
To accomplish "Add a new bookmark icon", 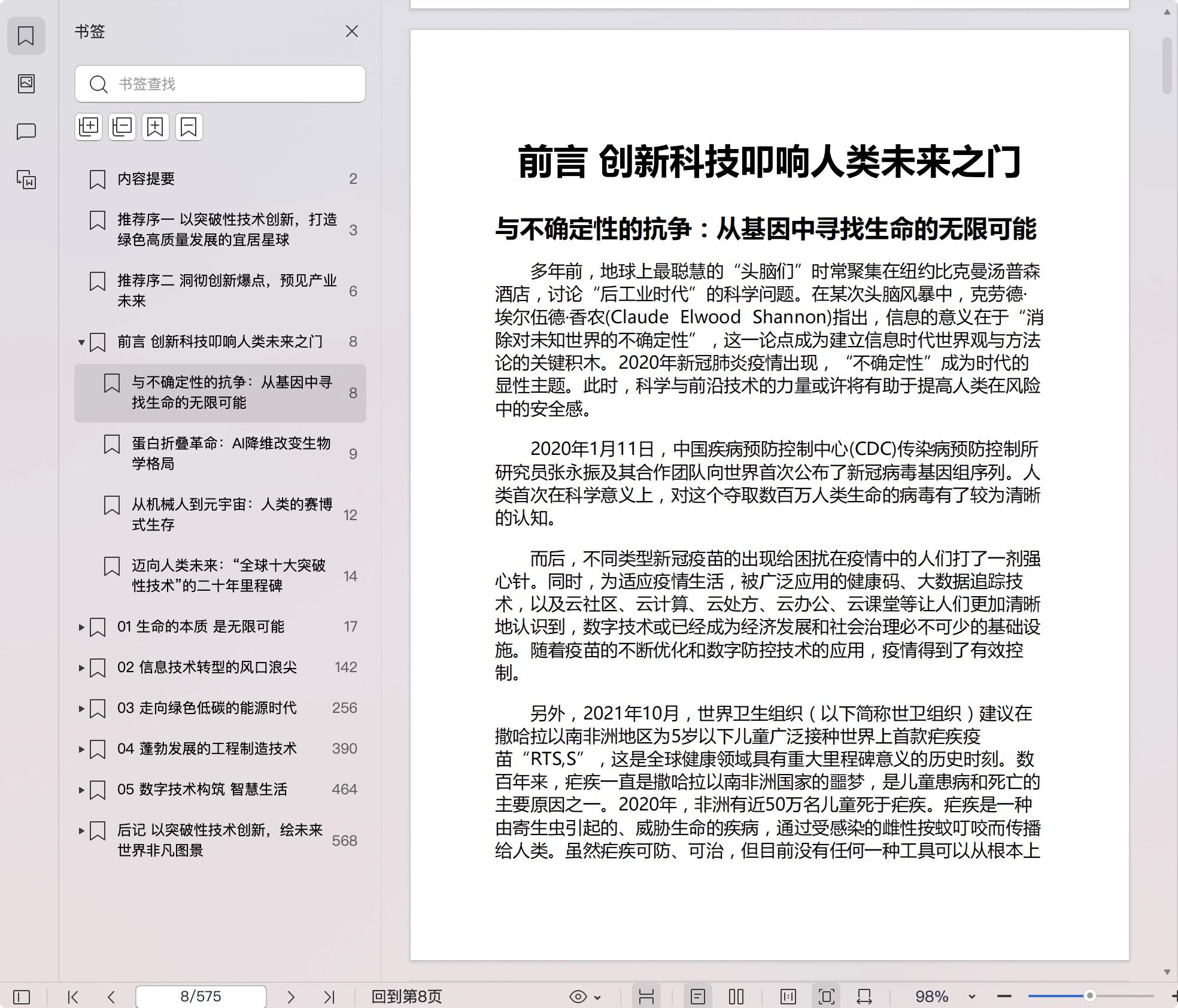I will click(156, 127).
